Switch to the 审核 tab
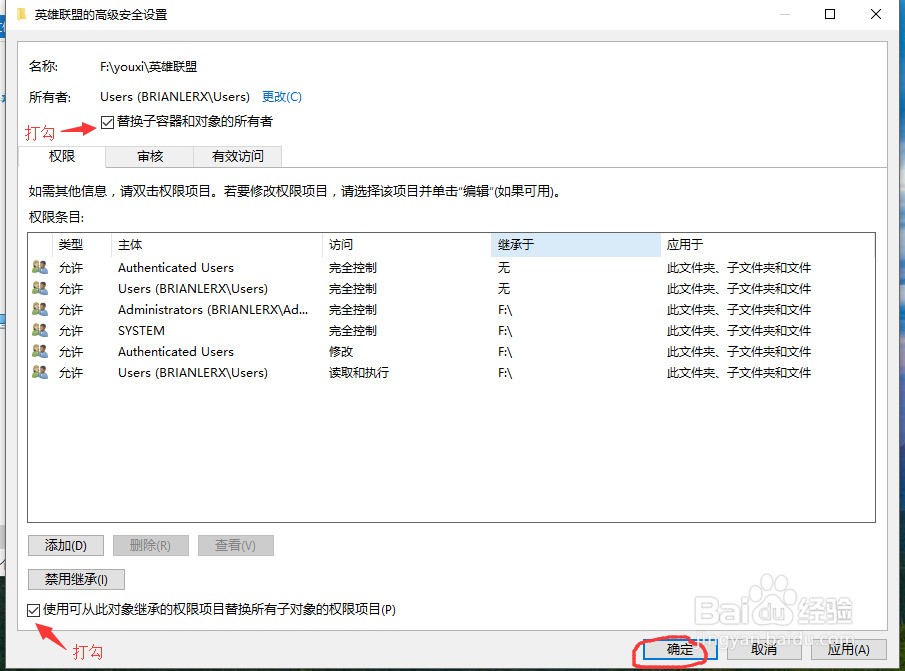 coord(150,156)
